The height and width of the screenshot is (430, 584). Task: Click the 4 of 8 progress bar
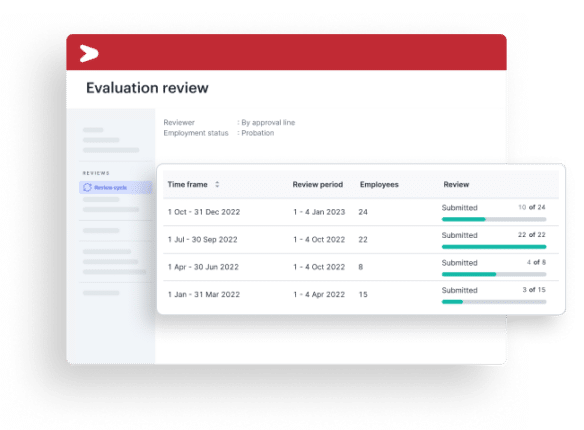click(494, 274)
